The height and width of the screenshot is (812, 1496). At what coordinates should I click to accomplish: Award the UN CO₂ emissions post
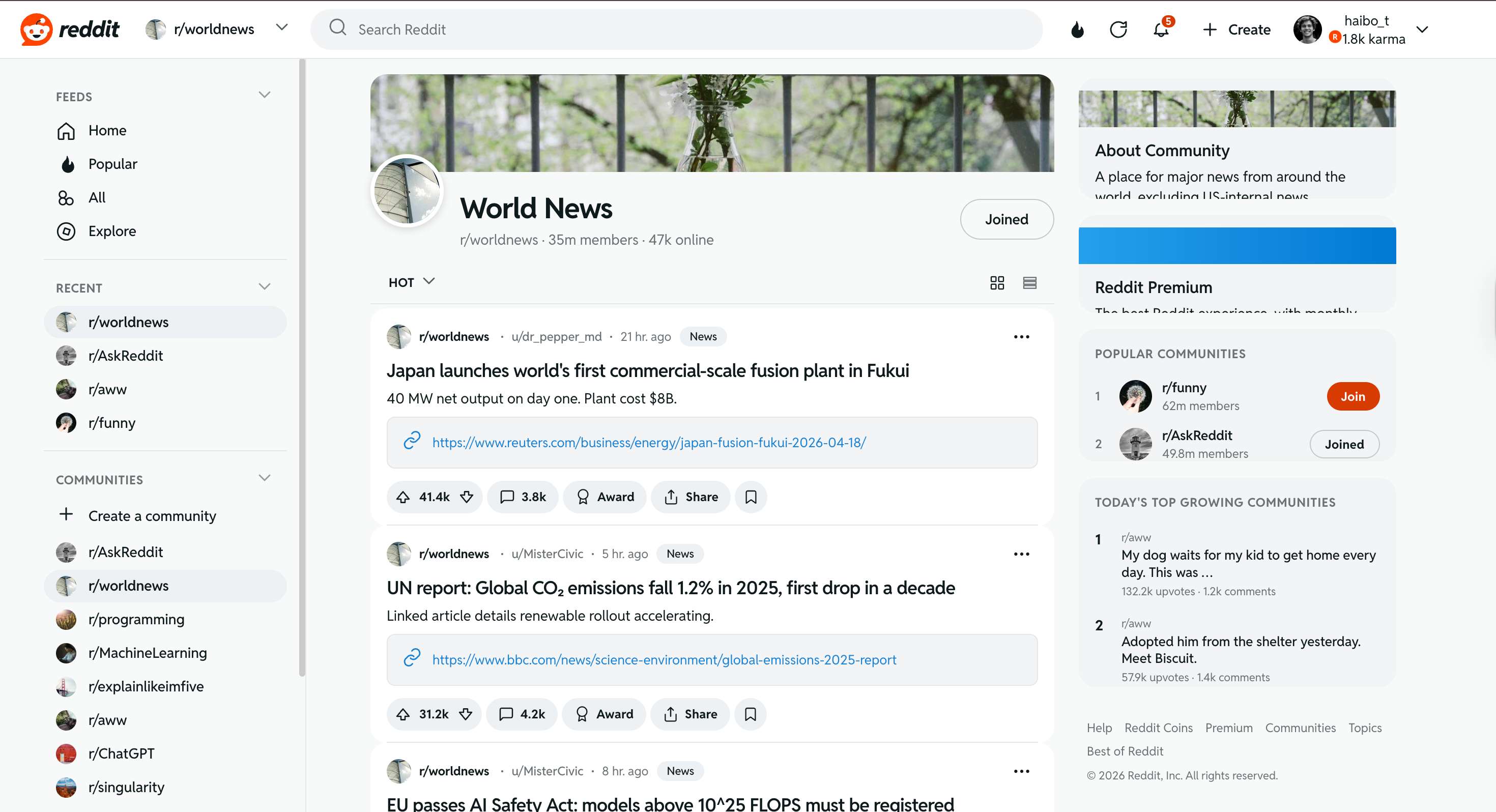[x=603, y=714]
